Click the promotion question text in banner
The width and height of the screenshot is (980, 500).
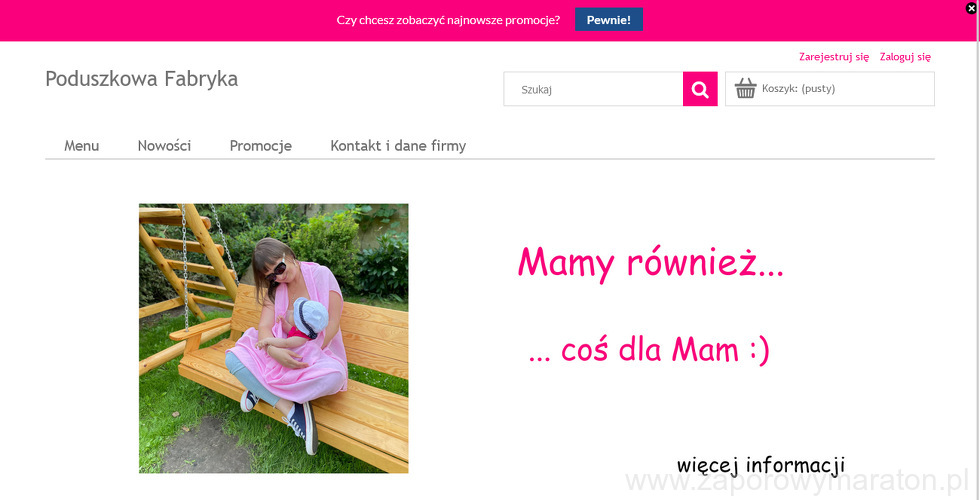448,20
